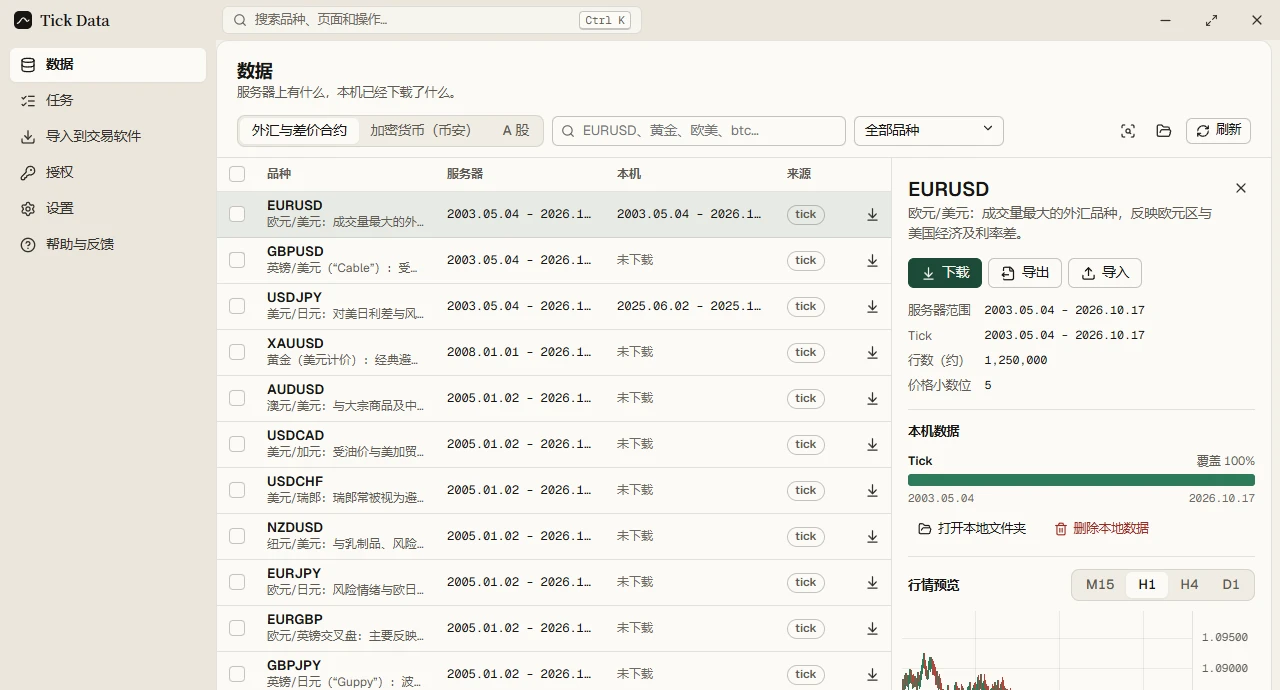Sort by 本机 column header

coord(629,174)
